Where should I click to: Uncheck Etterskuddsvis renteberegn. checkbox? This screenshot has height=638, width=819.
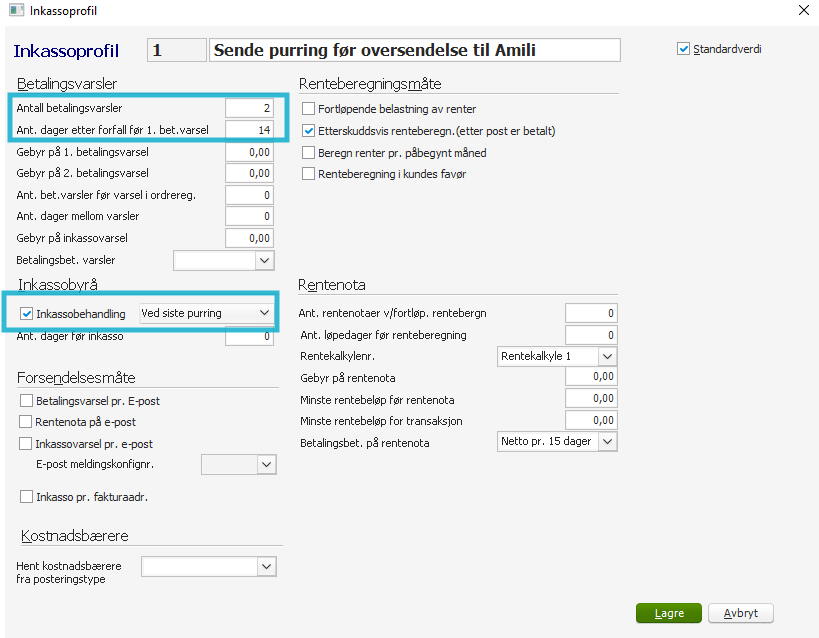(309, 131)
